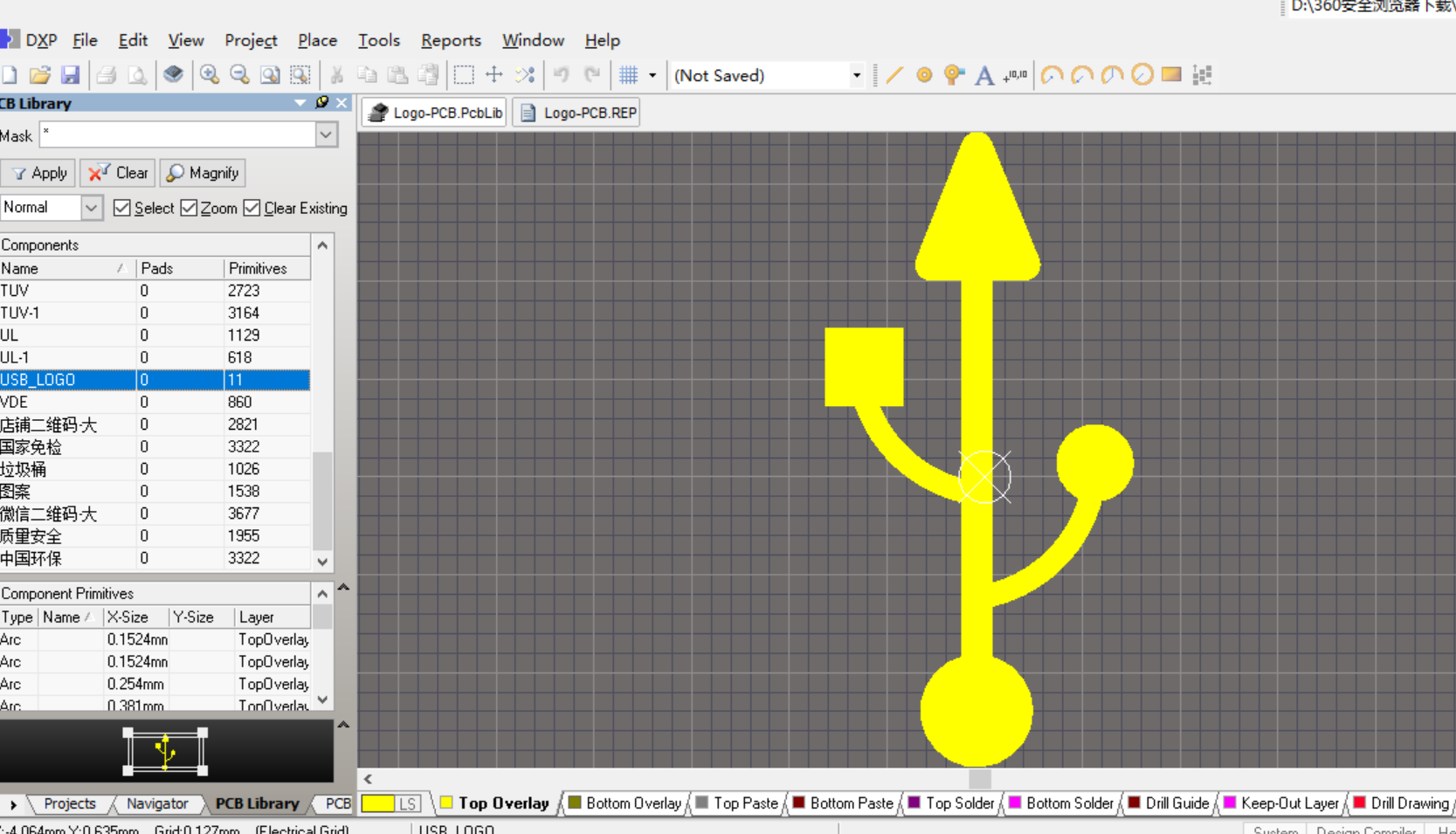Toggle the Zoom checkbox
This screenshot has height=834, width=1456.
(x=190, y=208)
